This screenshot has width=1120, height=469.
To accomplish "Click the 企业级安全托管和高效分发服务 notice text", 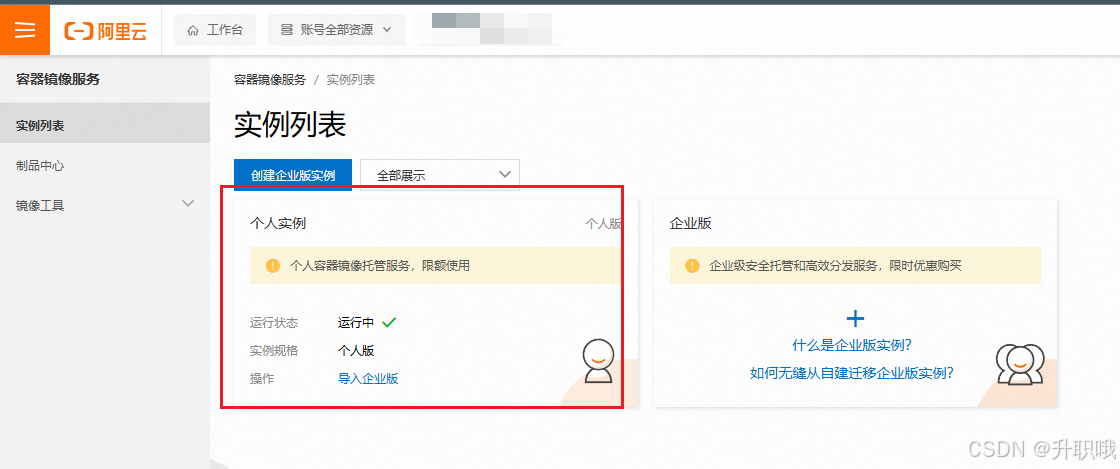I will (x=836, y=266).
